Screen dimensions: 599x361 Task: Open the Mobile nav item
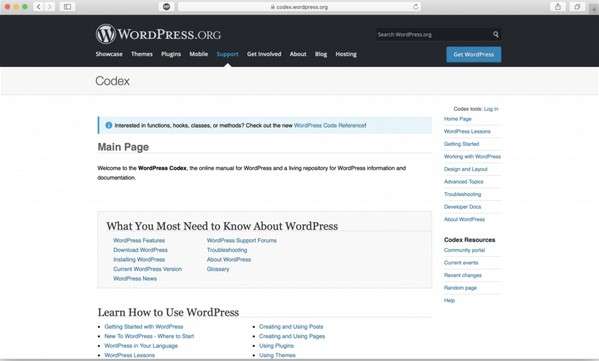tap(199, 54)
